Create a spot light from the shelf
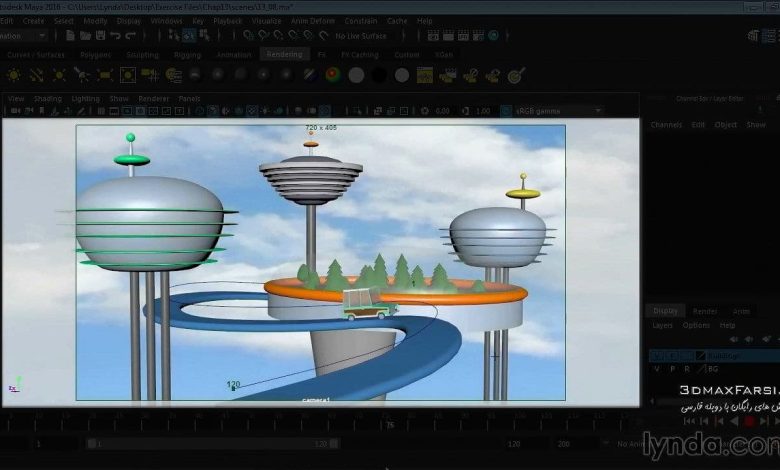Image resolution: width=780 pixels, height=470 pixels. point(82,75)
